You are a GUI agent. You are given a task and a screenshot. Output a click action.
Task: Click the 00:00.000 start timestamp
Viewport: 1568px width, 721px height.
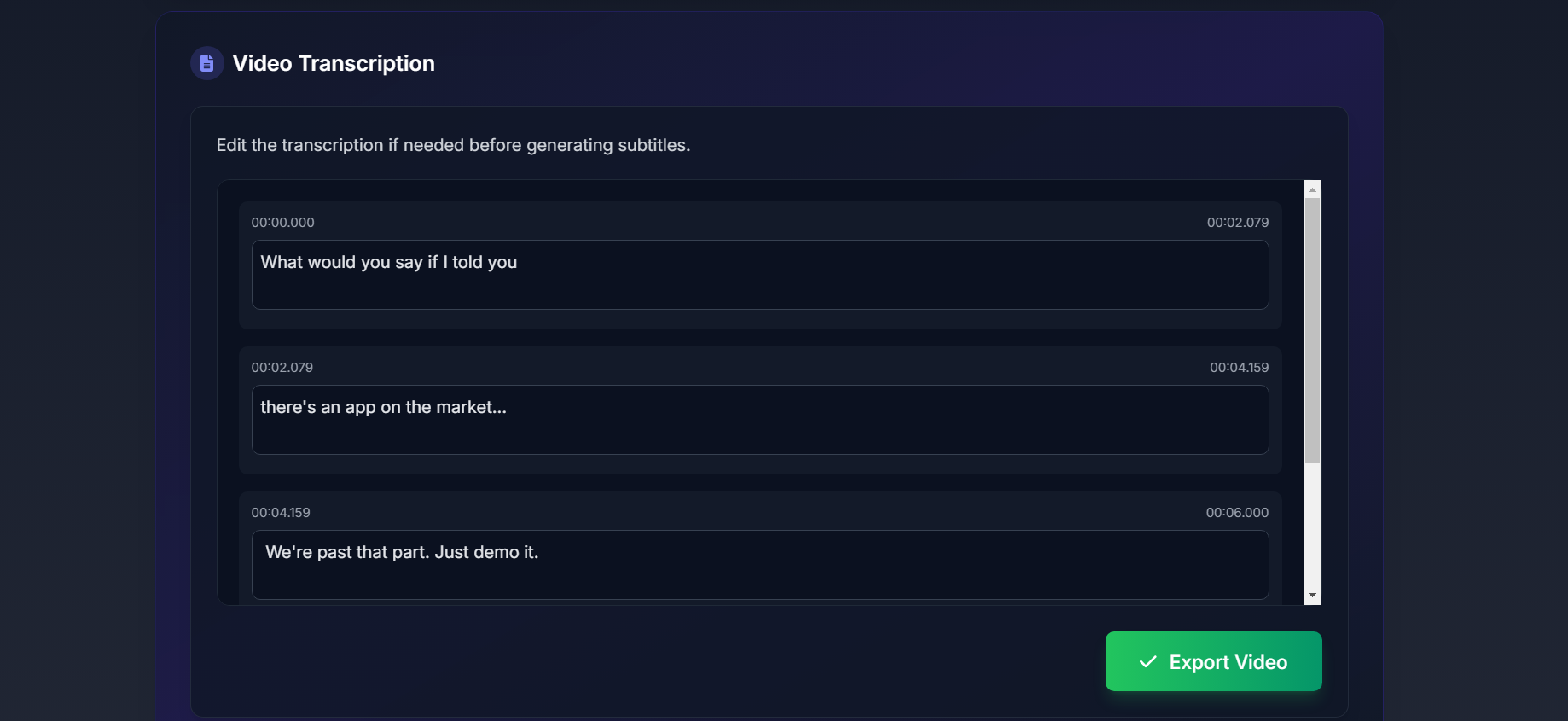(282, 223)
